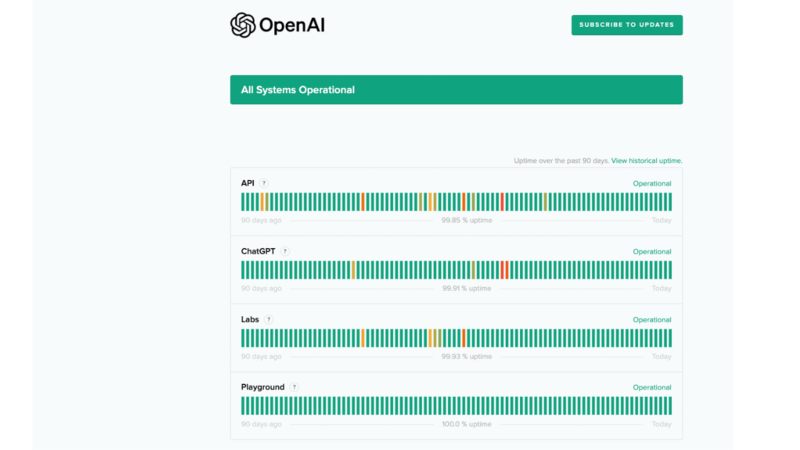
Task: Click the first orange bar in API timeline
Action: (262, 202)
